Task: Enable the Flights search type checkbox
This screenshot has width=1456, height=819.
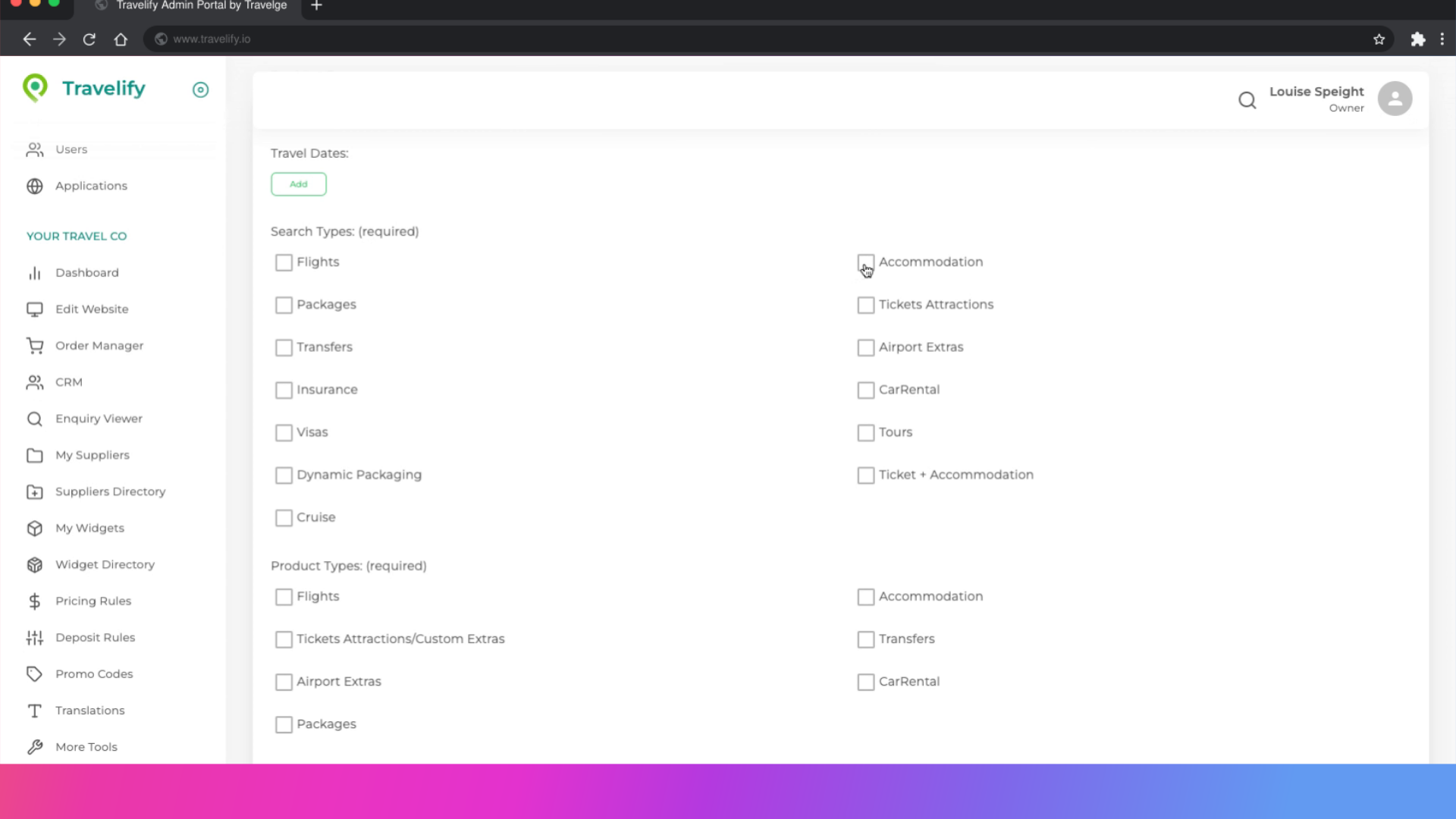Action: coord(284,262)
